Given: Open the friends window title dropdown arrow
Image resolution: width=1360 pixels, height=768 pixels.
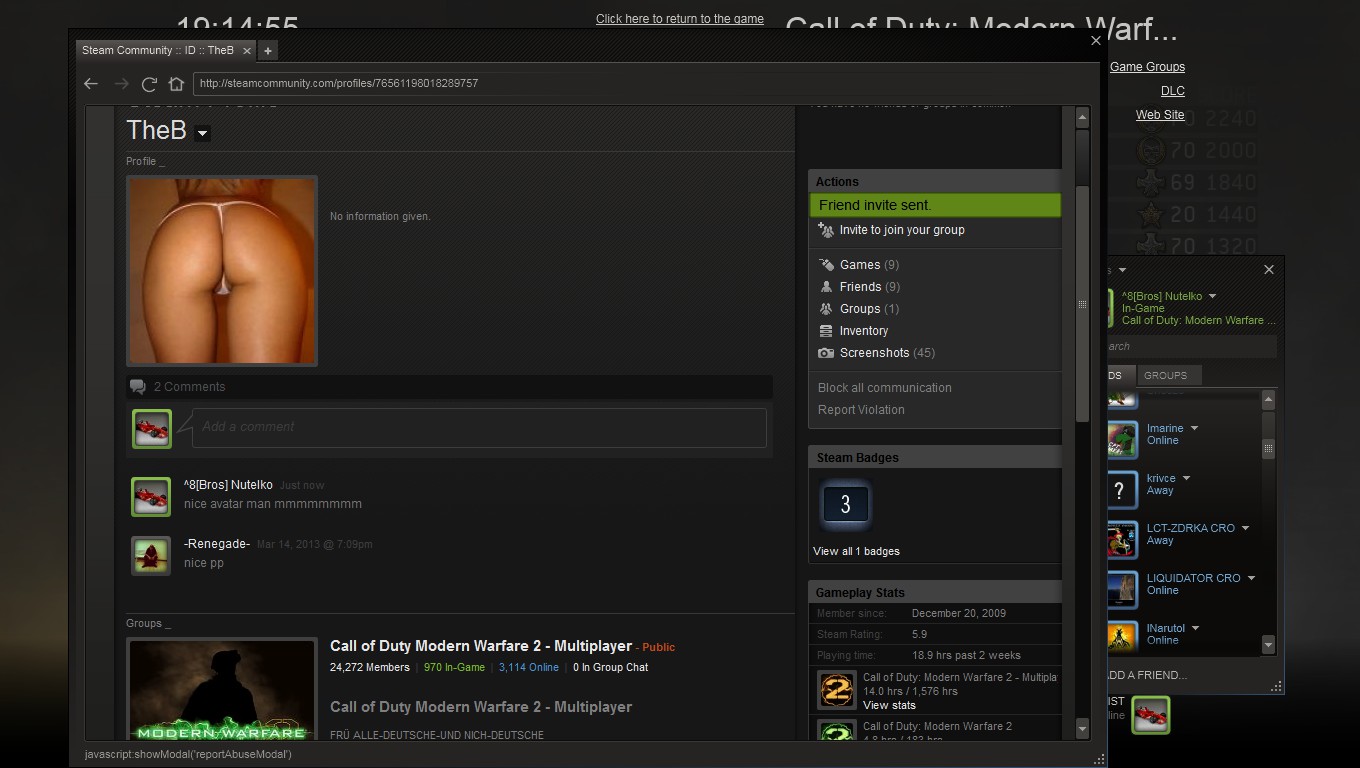Looking at the screenshot, I should click(1122, 270).
